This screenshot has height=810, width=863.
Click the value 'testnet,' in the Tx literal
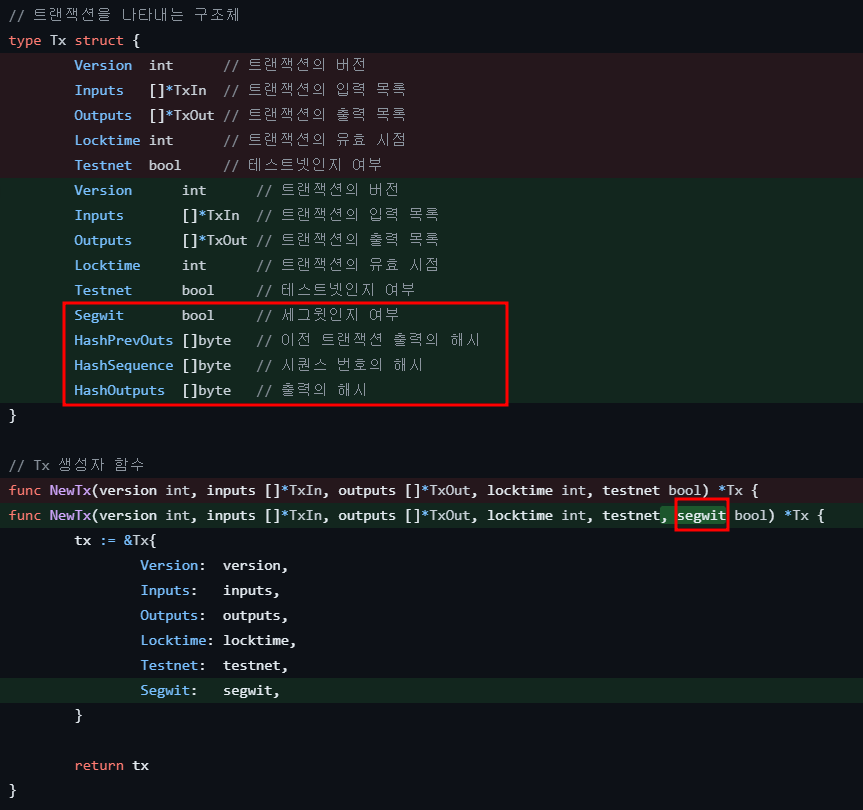click(x=255, y=666)
